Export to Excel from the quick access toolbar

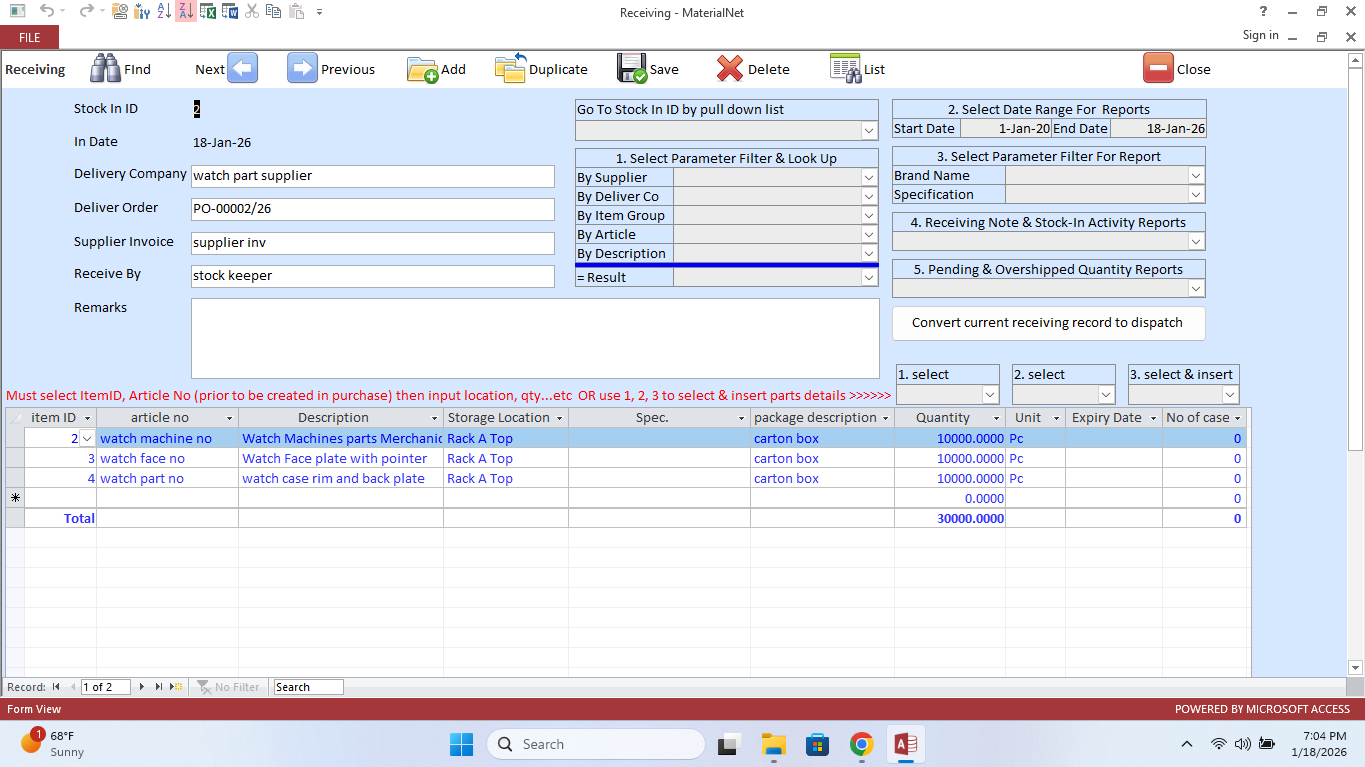[209, 11]
